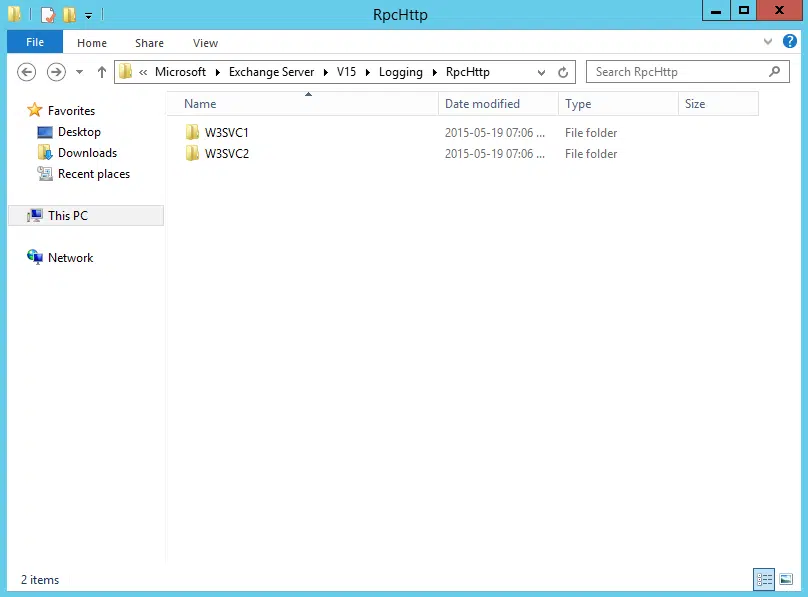This screenshot has width=808, height=597.
Task: Open the recent locations dropdown arrow
Action: point(79,72)
